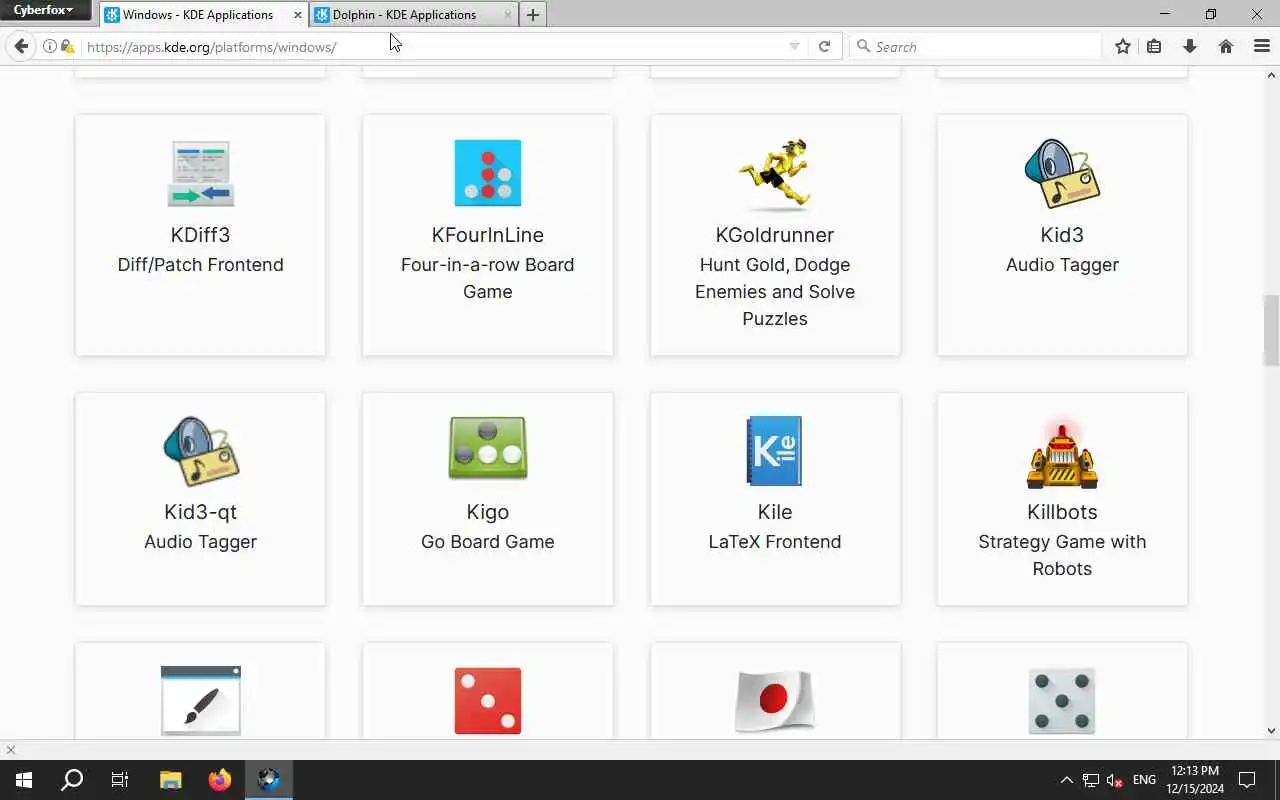Open Cyberfox application menu dropdown
The height and width of the screenshot is (800, 1280).
pos(44,10)
